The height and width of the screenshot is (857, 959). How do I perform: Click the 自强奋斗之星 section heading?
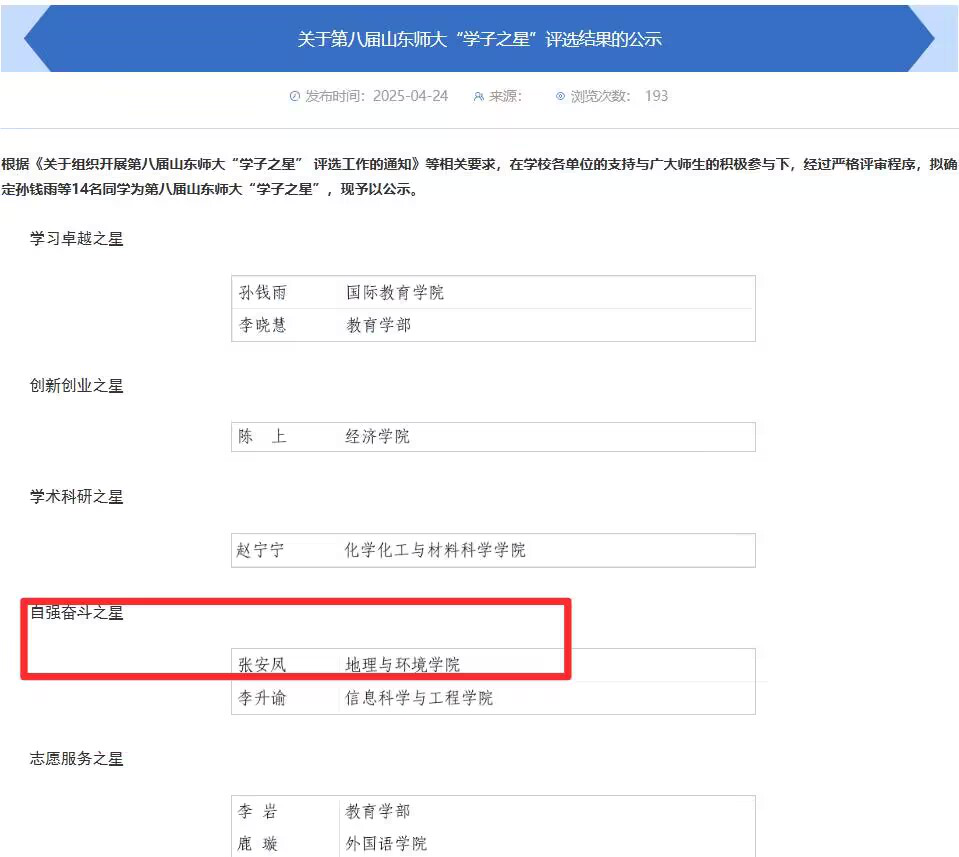point(77,612)
